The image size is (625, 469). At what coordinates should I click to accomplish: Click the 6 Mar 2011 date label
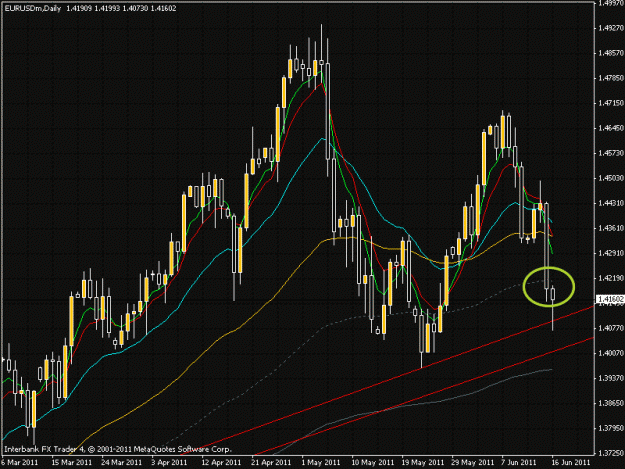coord(20,463)
